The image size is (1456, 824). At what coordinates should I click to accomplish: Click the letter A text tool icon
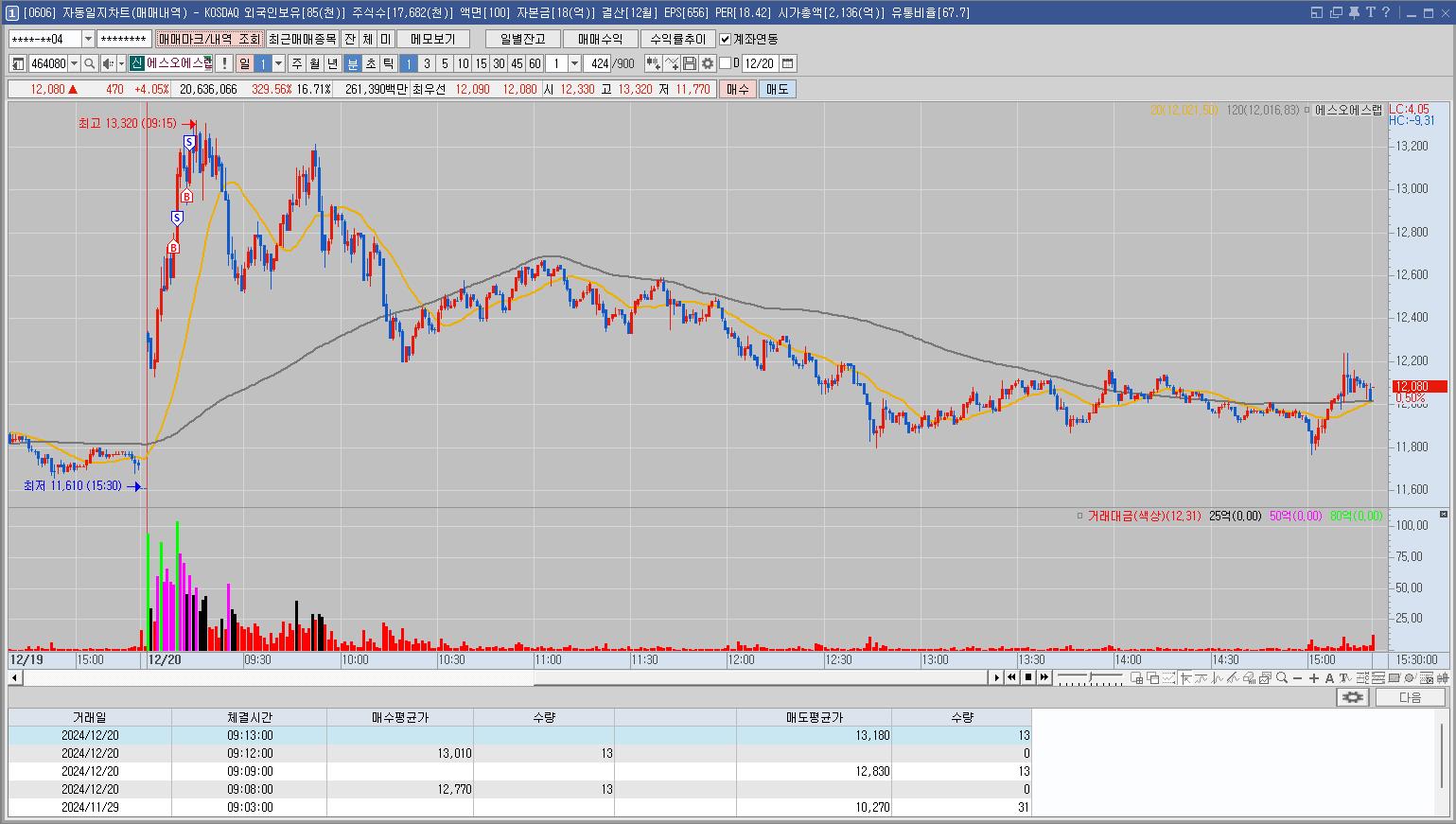point(1329,677)
